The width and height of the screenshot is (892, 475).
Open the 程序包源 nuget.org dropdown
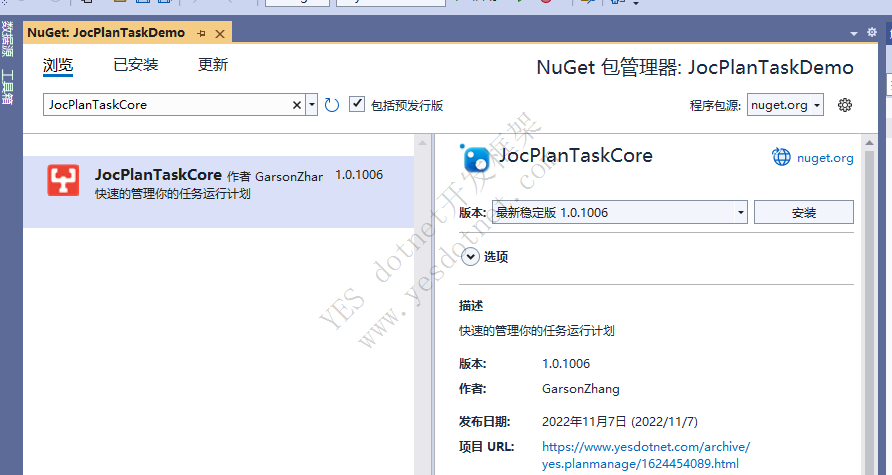point(785,105)
